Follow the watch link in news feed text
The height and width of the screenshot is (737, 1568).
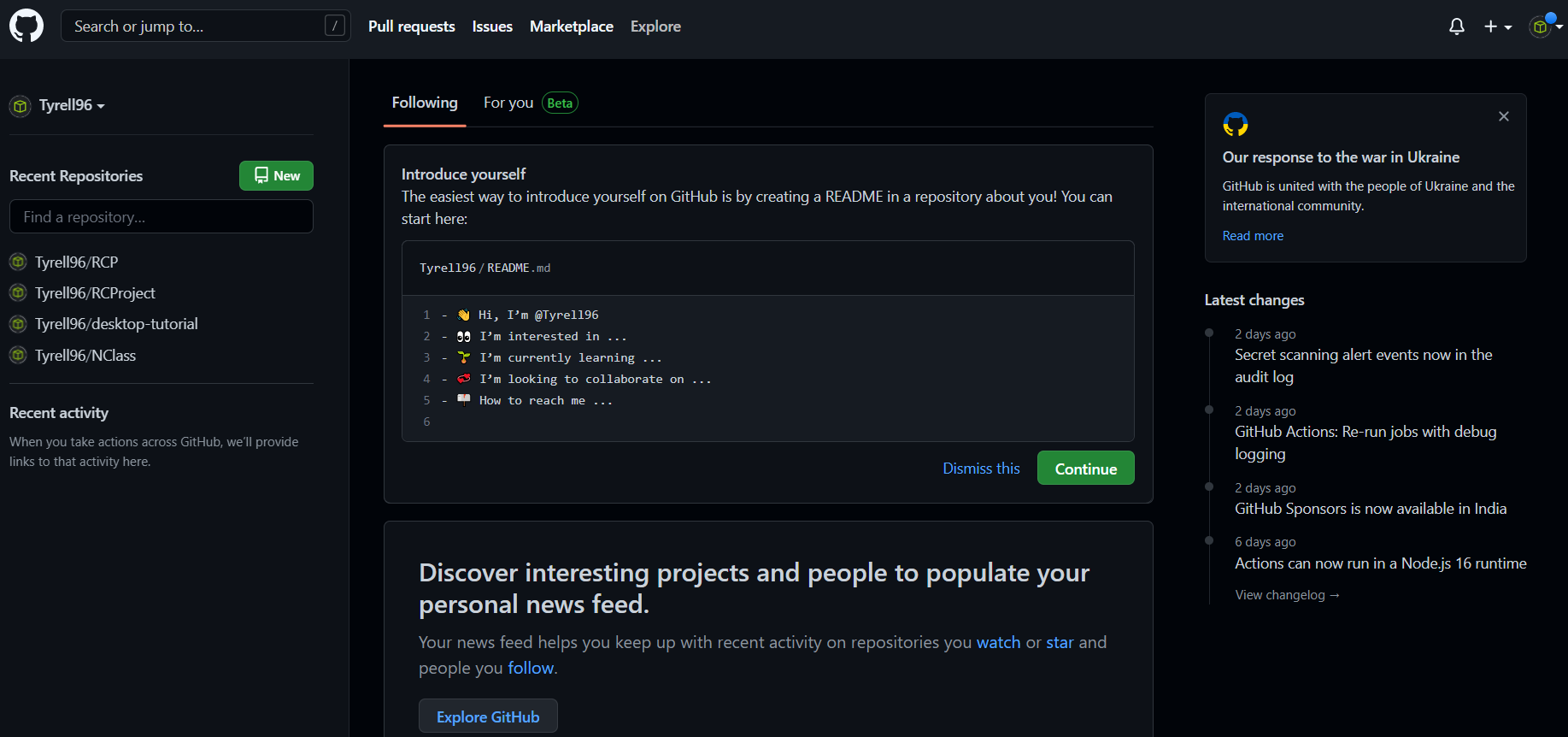(998, 642)
